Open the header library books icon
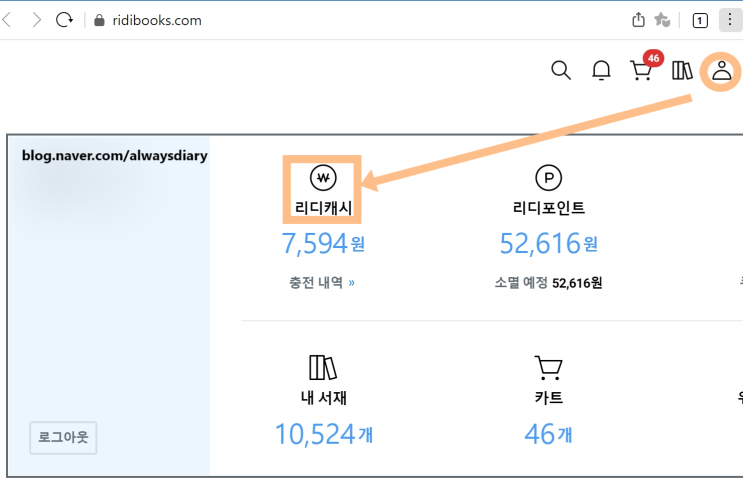Image resolution: width=743 pixels, height=496 pixels. tap(682, 71)
